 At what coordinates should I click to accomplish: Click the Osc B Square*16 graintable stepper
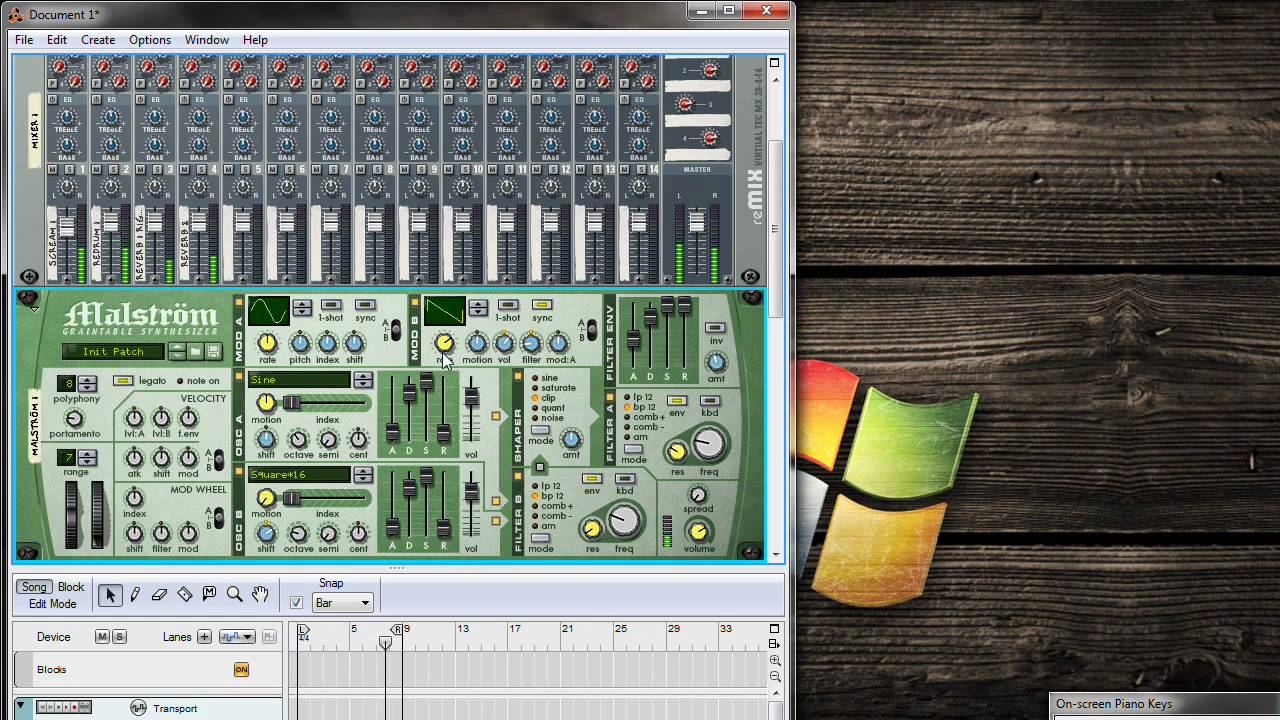click(363, 475)
